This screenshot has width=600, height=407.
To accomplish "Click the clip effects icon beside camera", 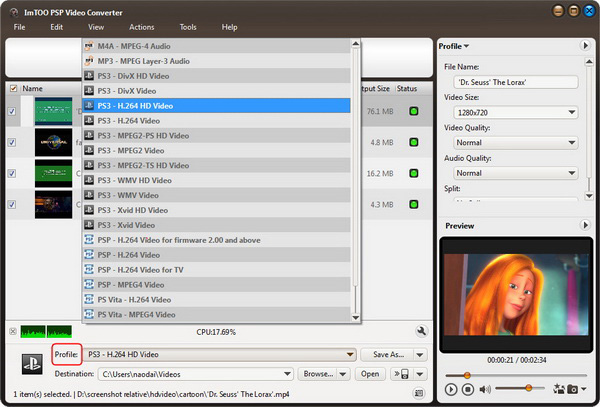I will click(x=559, y=389).
